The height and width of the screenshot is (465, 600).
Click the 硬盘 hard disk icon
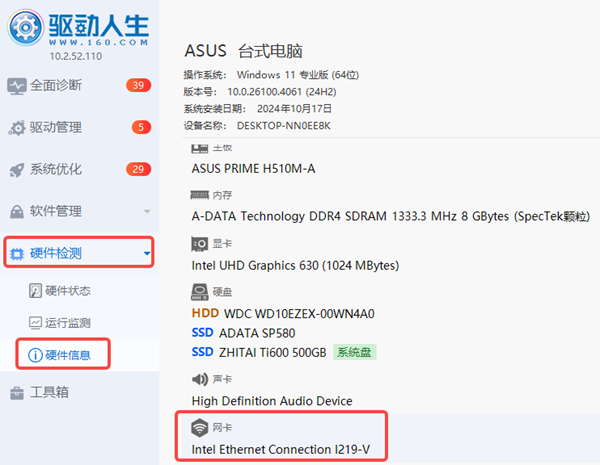(199, 292)
